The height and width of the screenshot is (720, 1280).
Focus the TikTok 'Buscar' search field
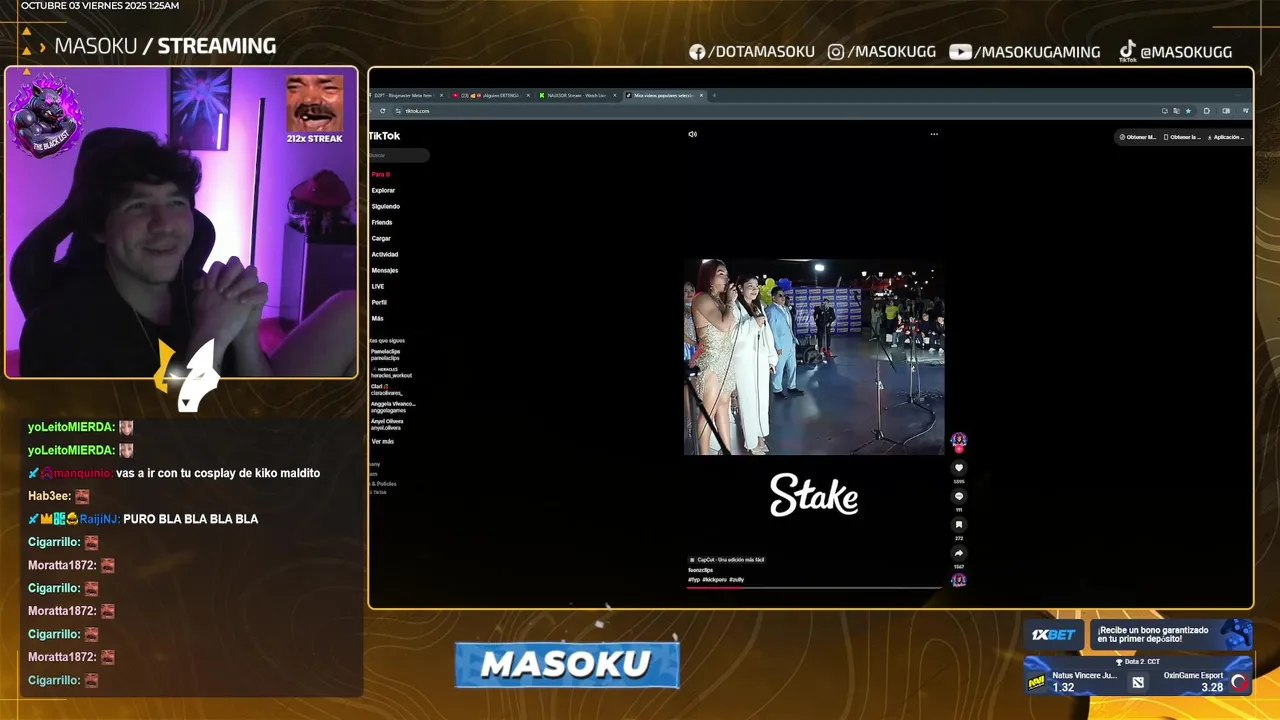point(398,155)
